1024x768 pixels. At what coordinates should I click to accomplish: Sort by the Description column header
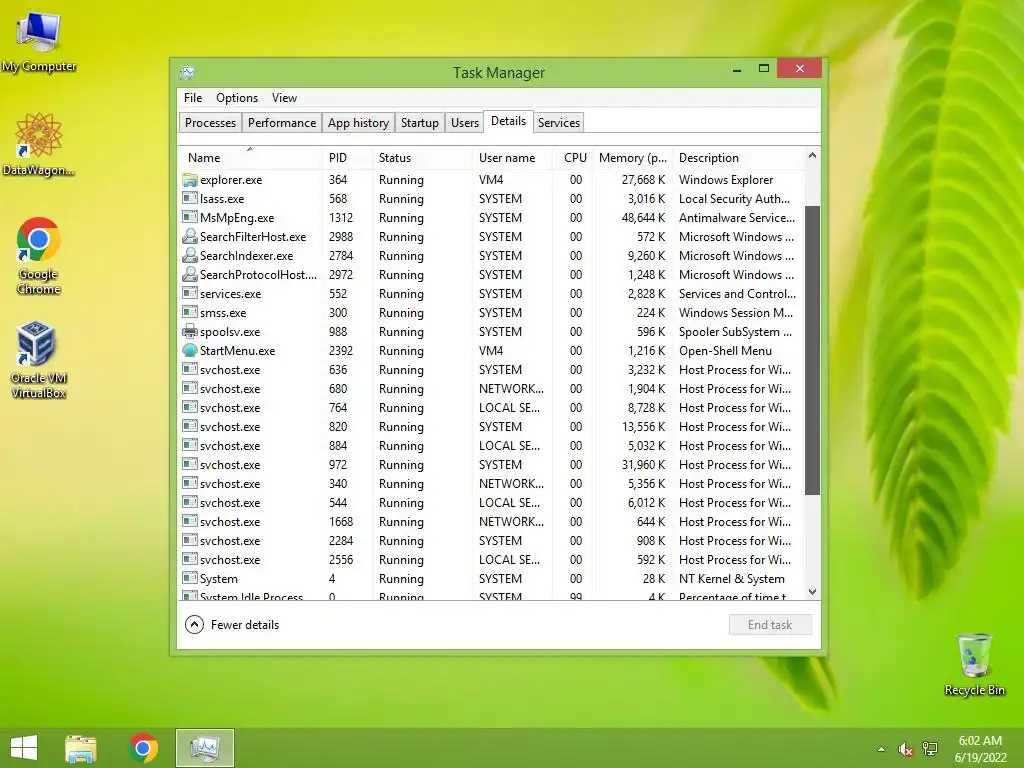point(738,157)
